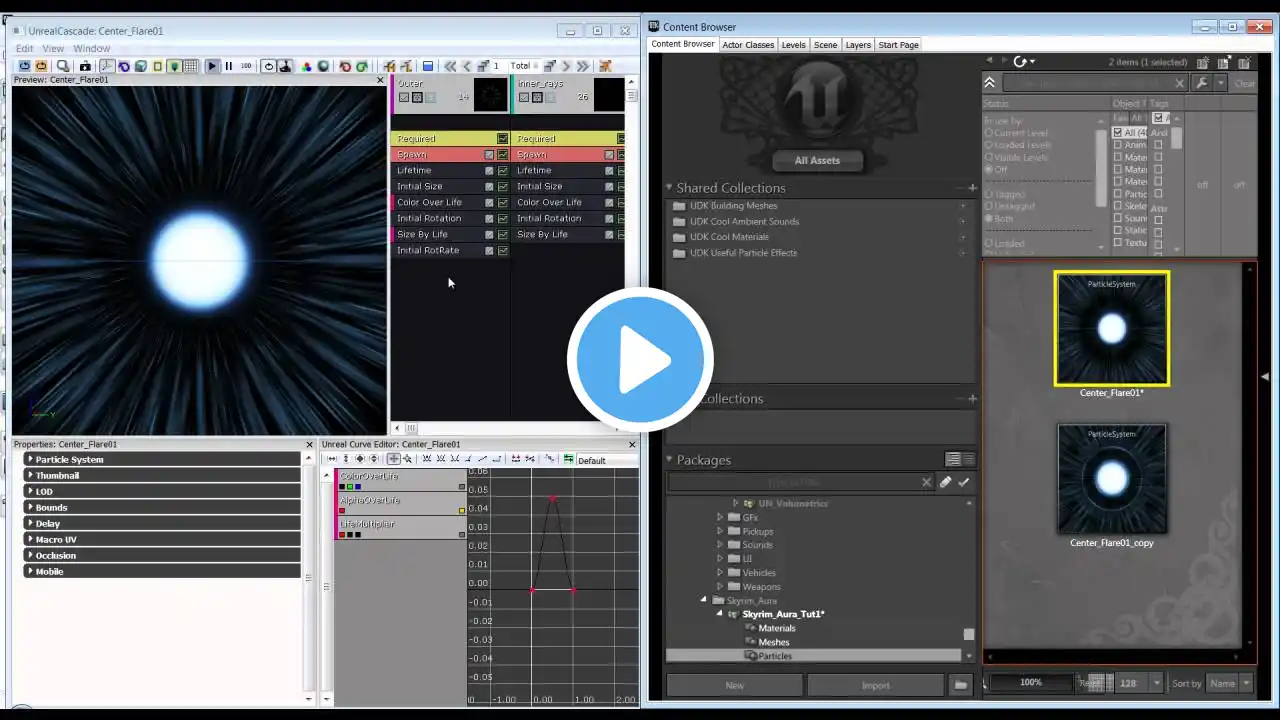The width and height of the screenshot is (1280, 720).
Task: Expand the LOD properties section
Action: (162, 491)
